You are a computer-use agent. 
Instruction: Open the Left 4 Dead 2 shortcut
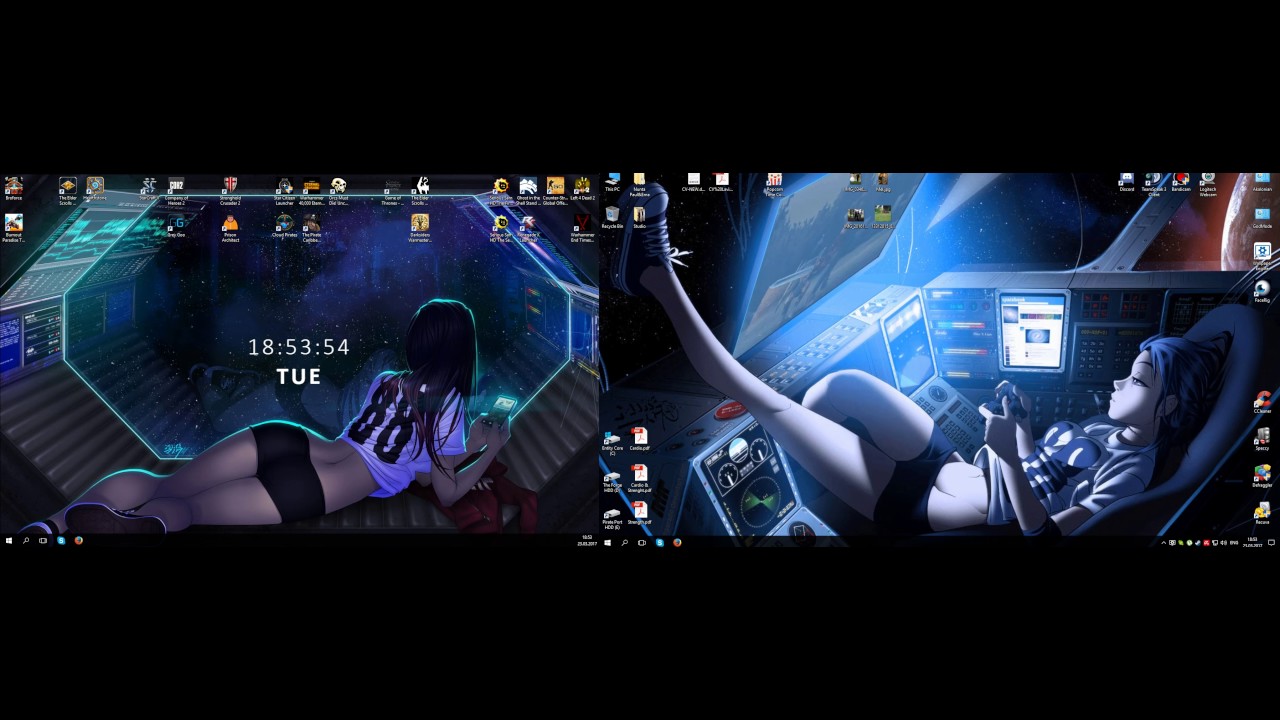[x=582, y=186]
